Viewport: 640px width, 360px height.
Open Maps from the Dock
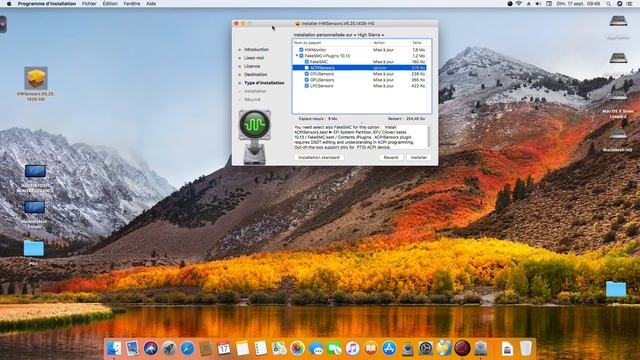pos(279,348)
